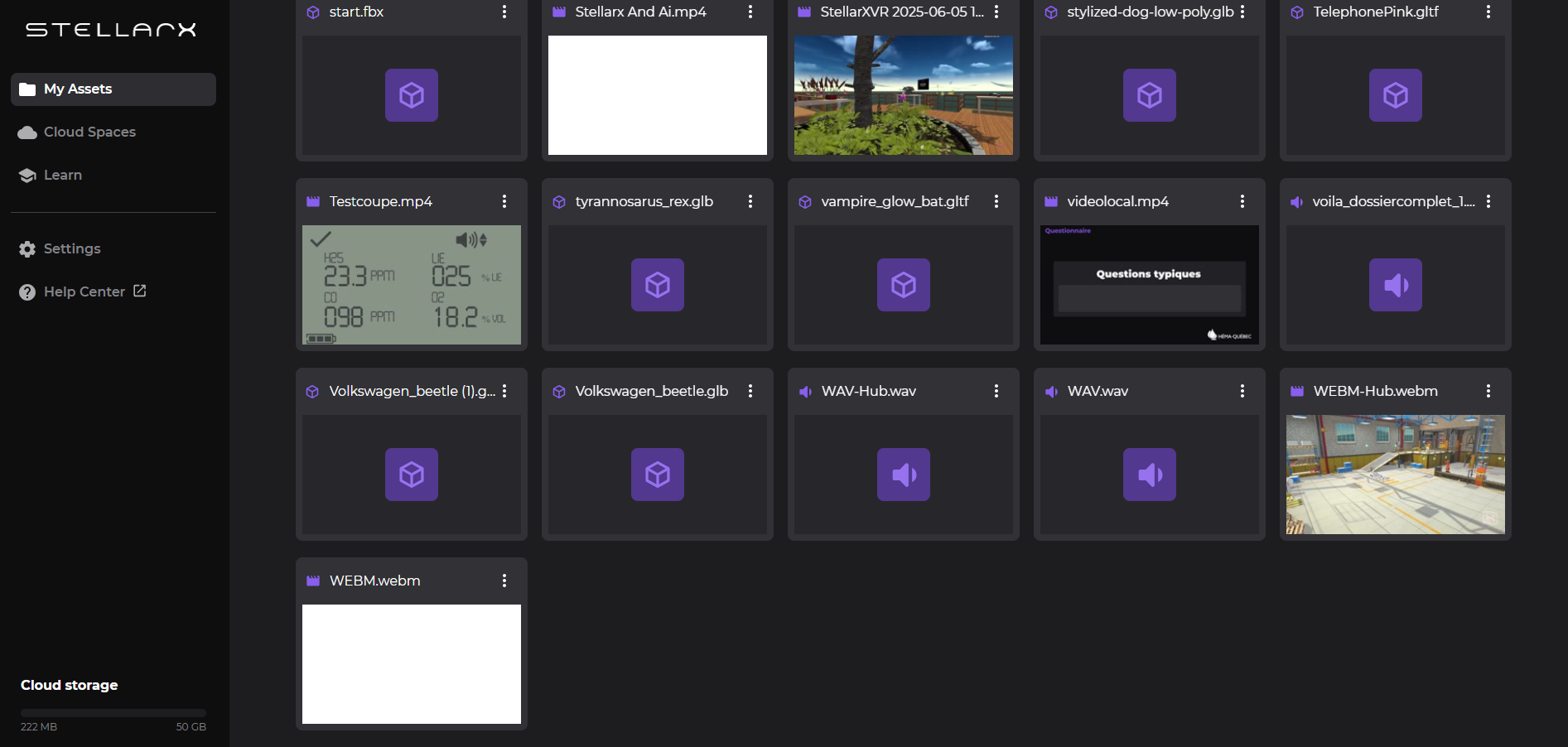
Task: Open the StellarXVR 2025-06-05 video thumbnail
Action: pos(903,95)
